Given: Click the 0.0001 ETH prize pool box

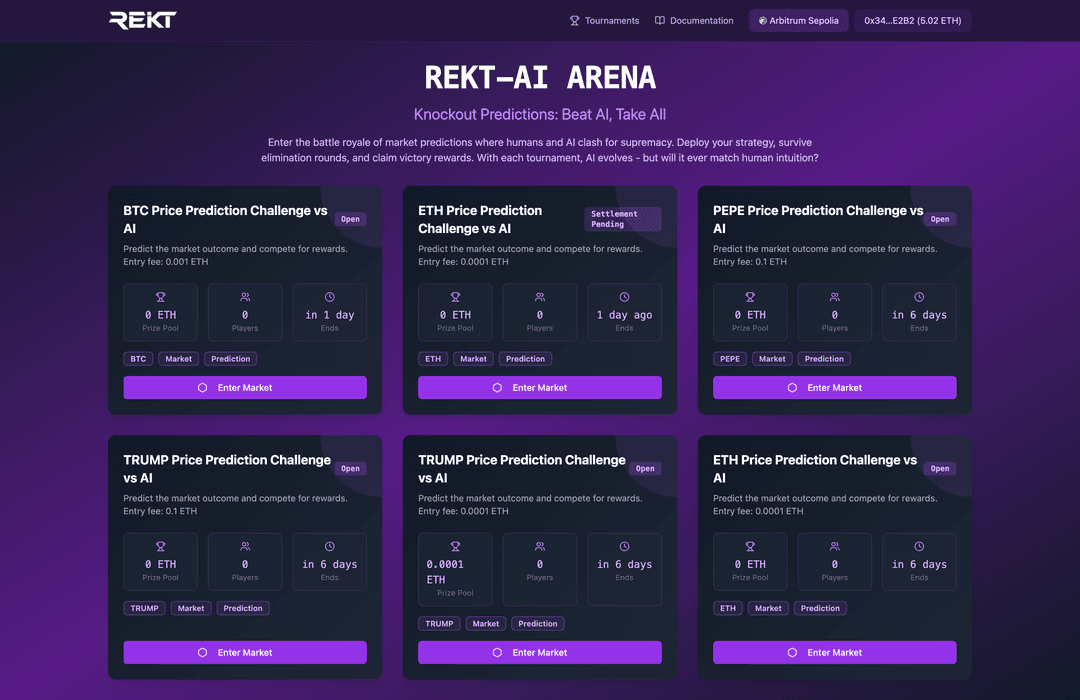Looking at the screenshot, I should (455, 569).
